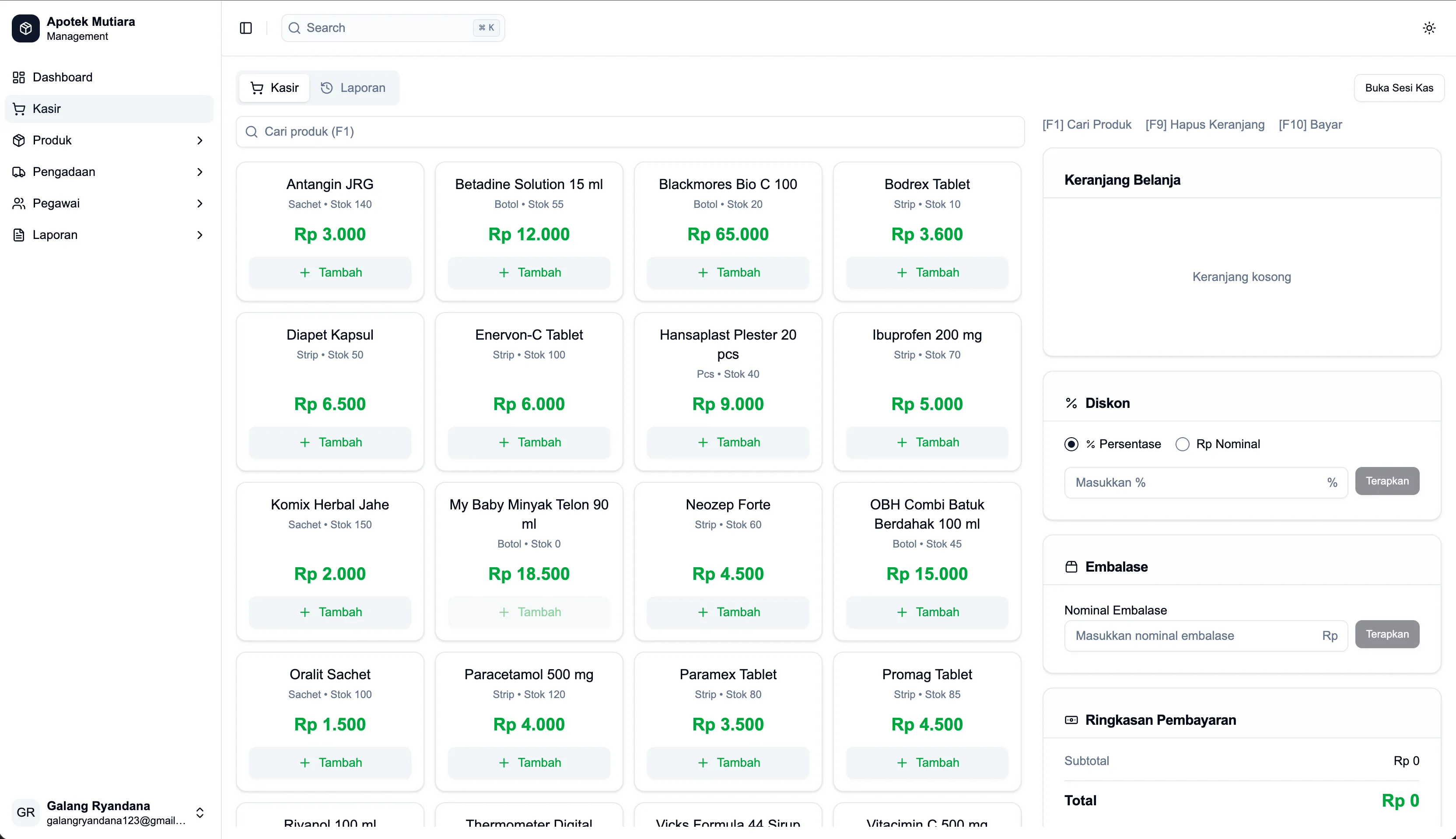Focus the Masukkan % discount input
Viewport: 1456px width, 839px height.
[x=1205, y=483]
